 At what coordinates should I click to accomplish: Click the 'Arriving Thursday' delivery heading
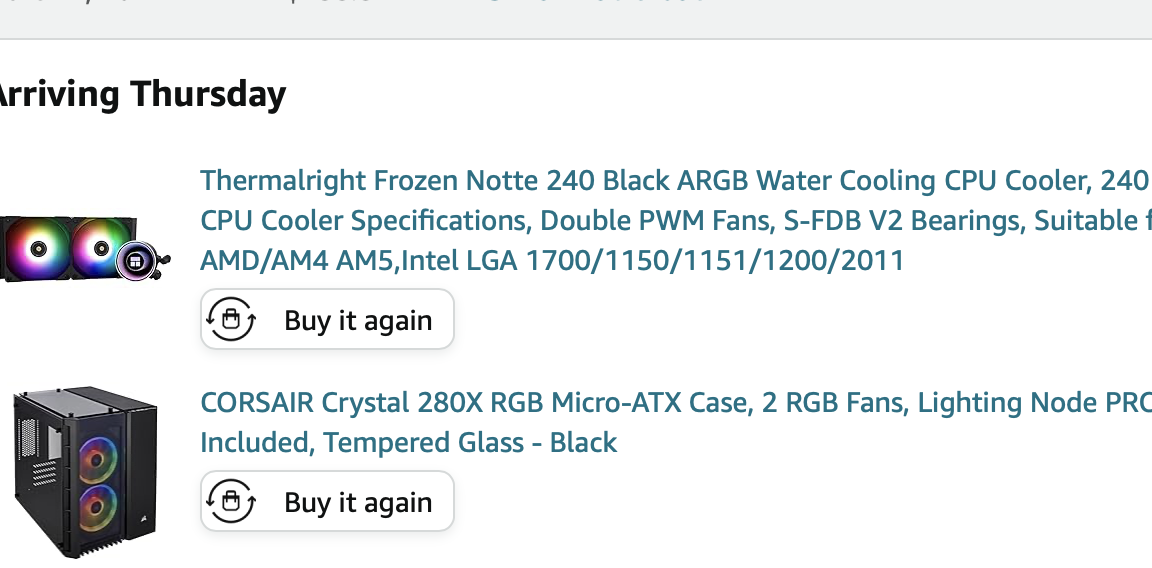click(x=141, y=94)
